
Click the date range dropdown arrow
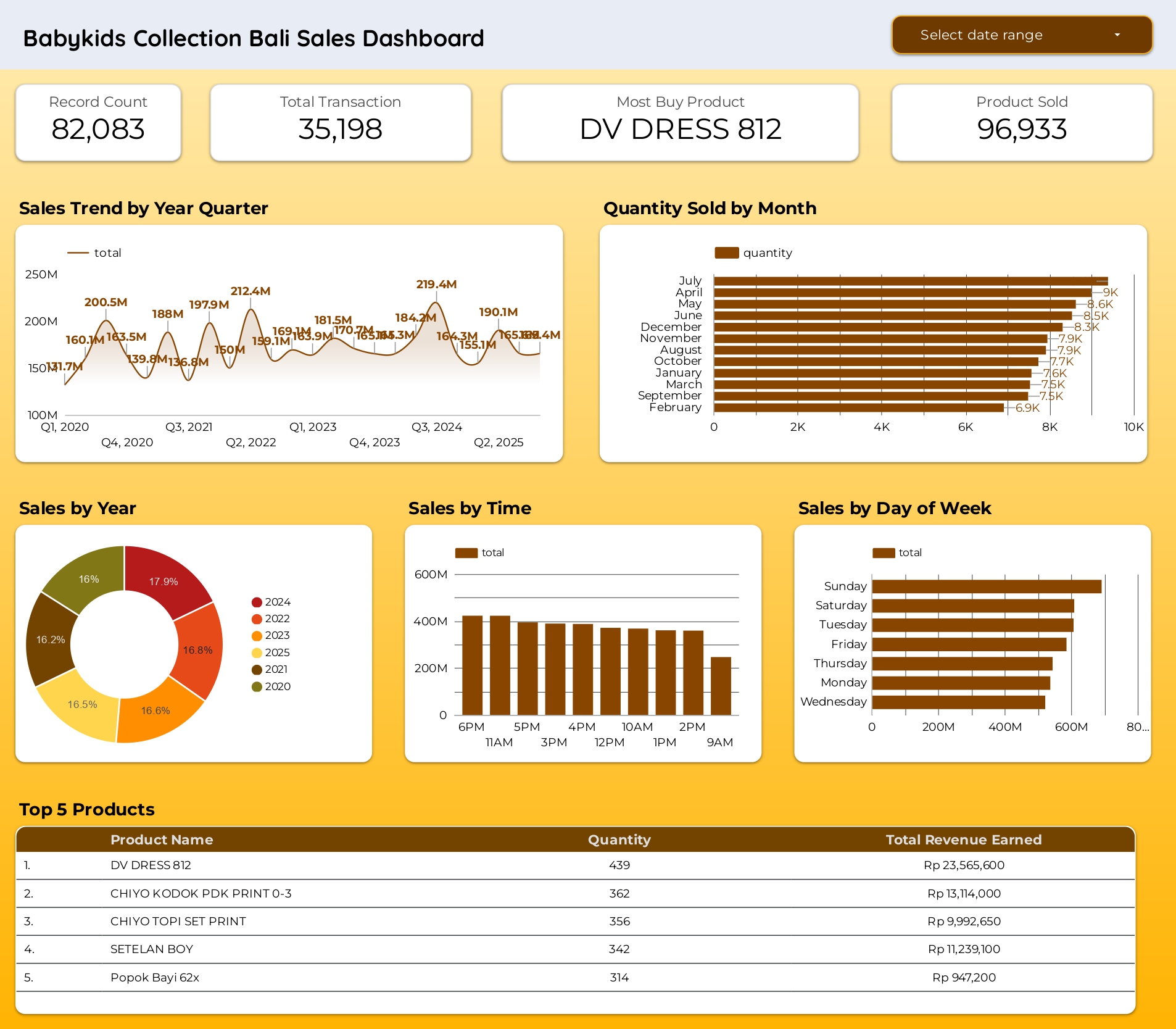[1117, 35]
